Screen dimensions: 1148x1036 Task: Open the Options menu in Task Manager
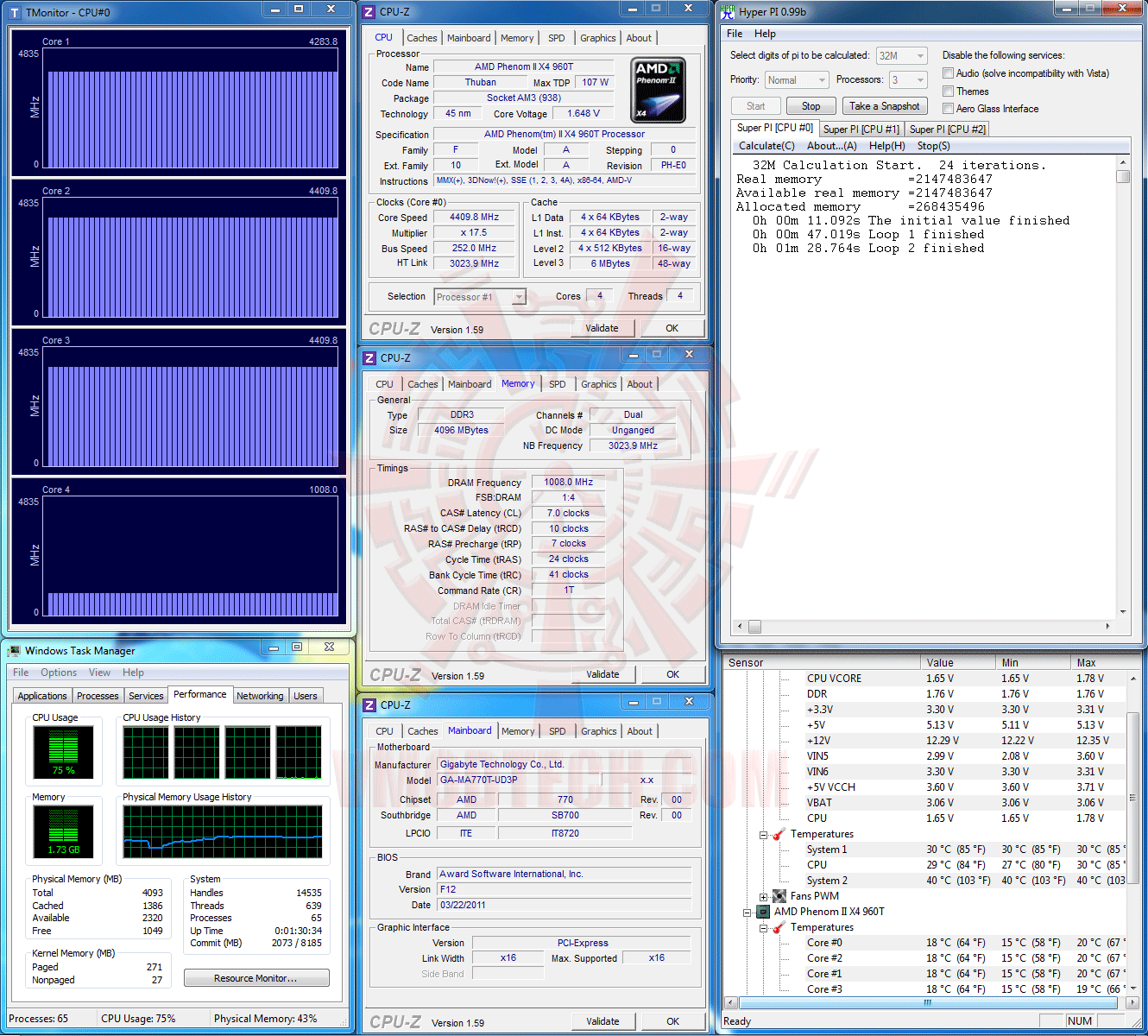(59, 673)
